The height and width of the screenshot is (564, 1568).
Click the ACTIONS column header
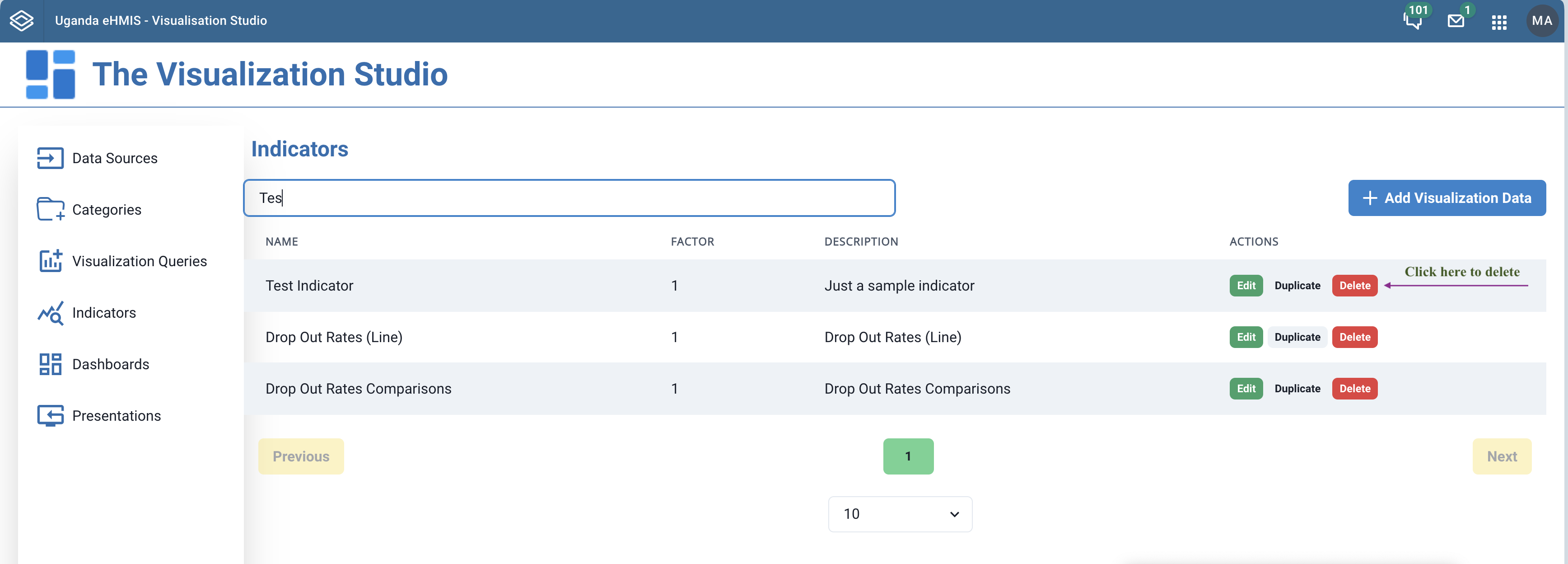click(1253, 242)
